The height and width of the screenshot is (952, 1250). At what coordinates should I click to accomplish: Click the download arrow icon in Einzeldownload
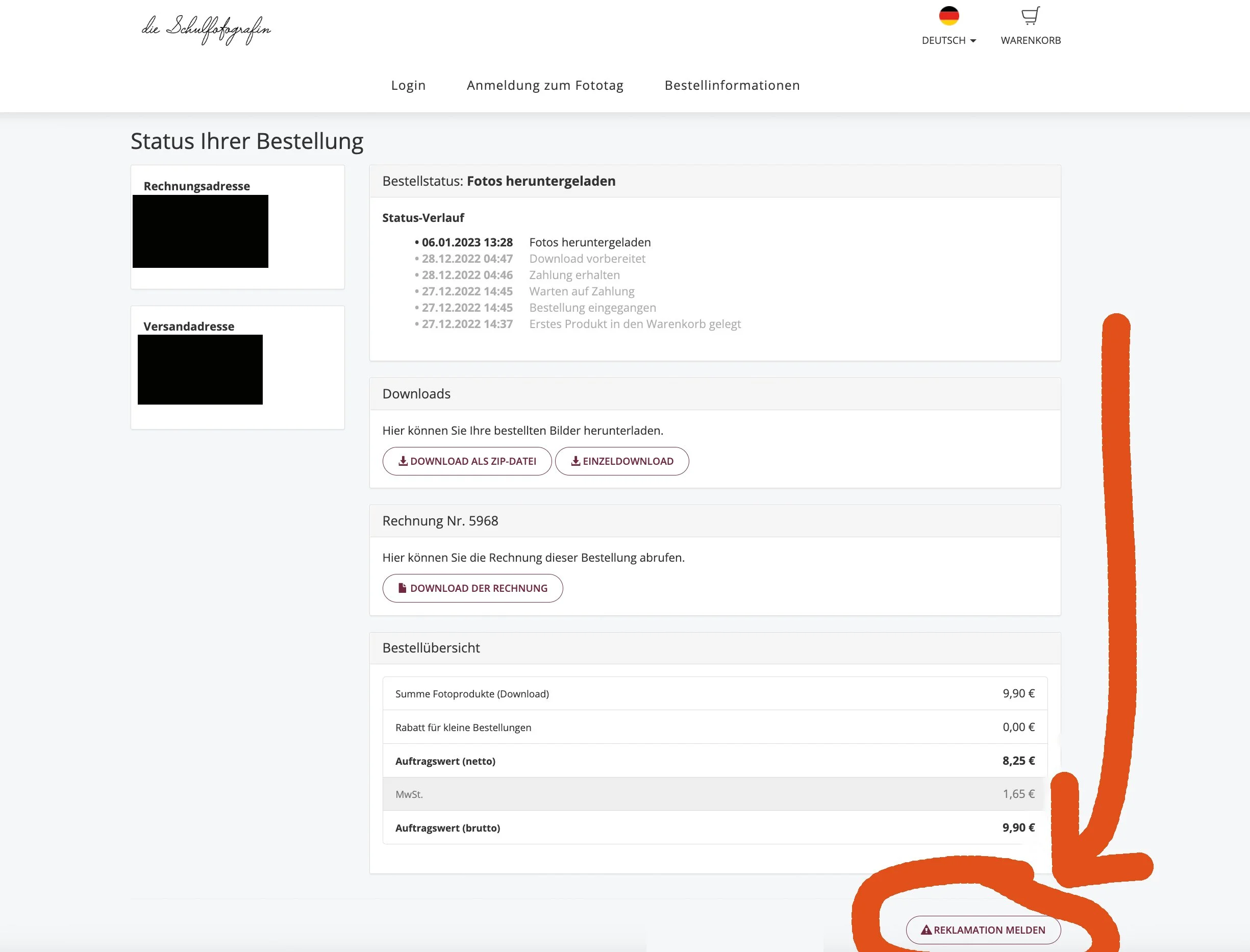[575, 461]
